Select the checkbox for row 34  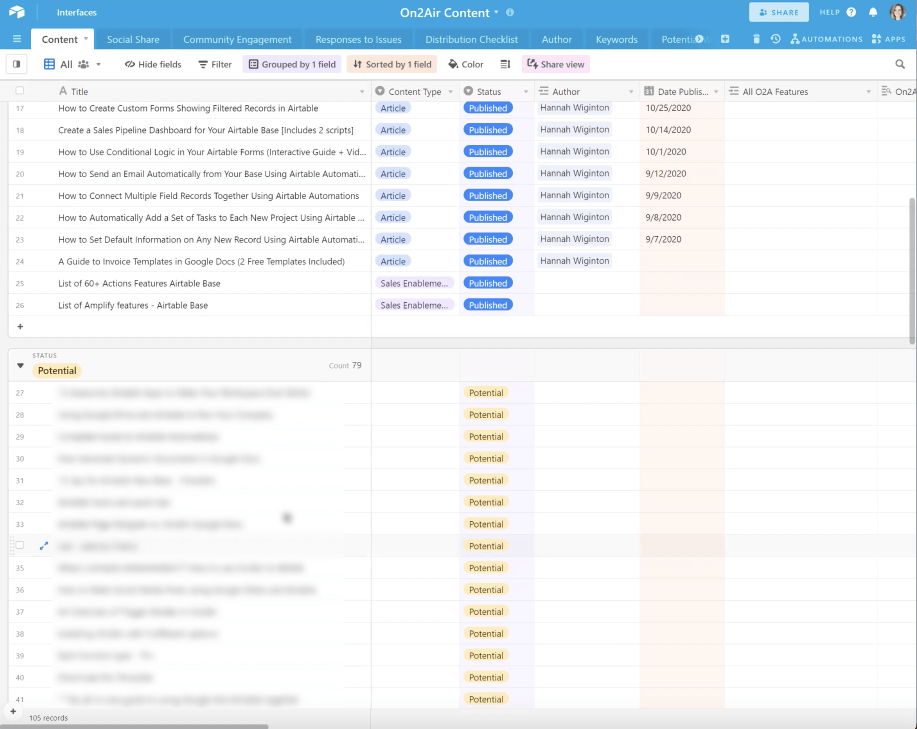click(x=18, y=546)
